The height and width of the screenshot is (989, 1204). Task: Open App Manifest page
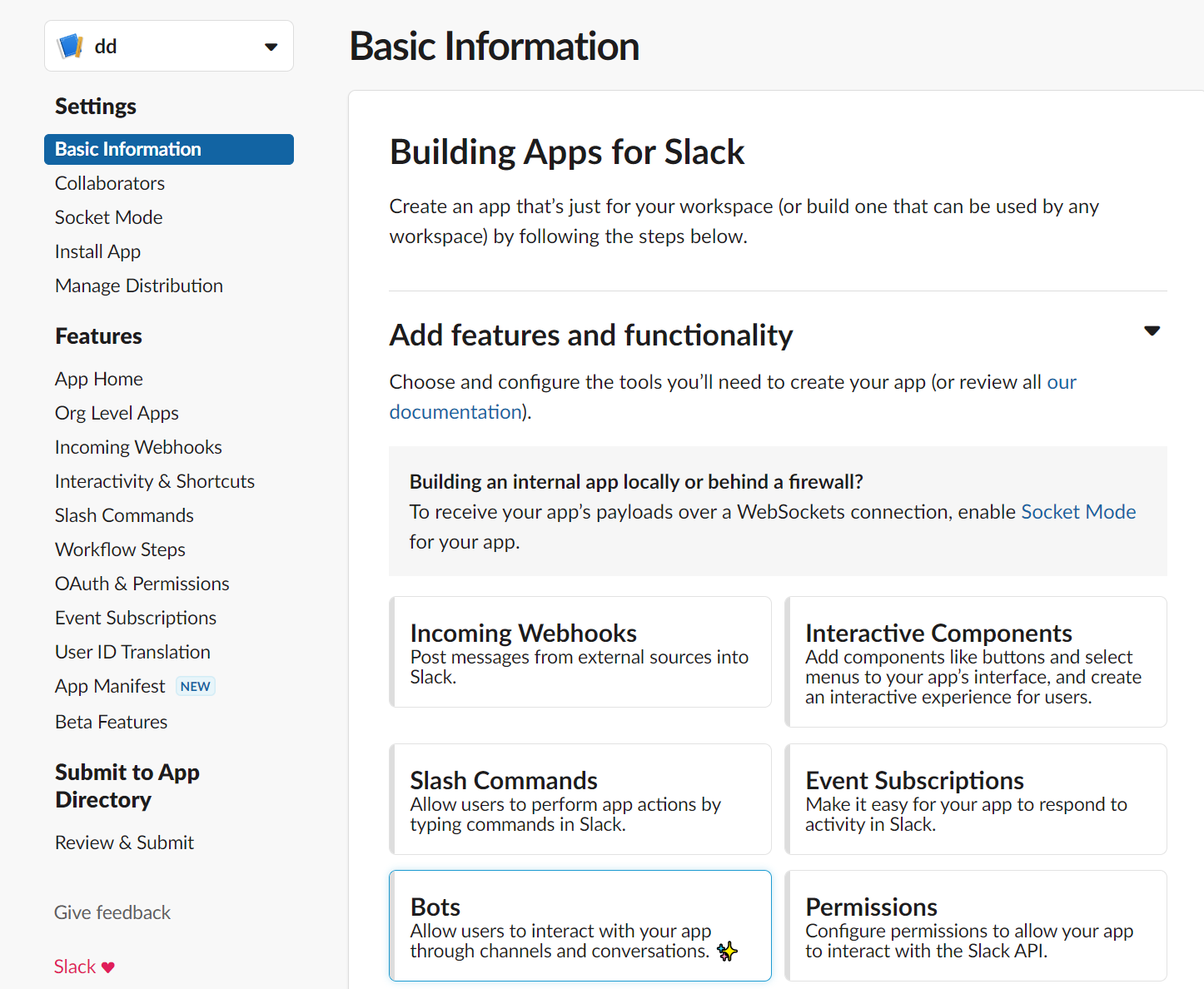point(110,686)
